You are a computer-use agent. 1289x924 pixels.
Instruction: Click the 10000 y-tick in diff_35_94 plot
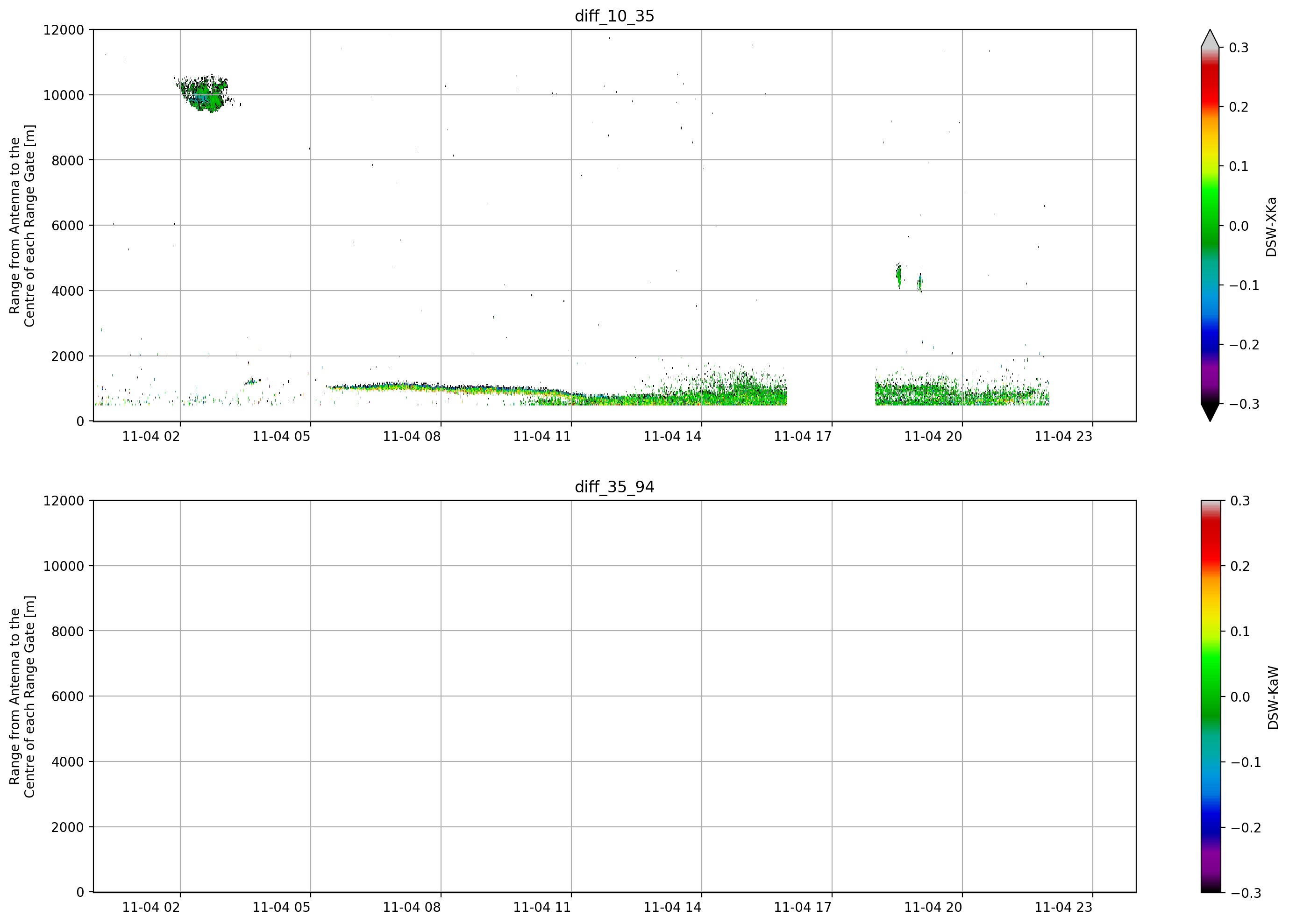click(63, 566)
